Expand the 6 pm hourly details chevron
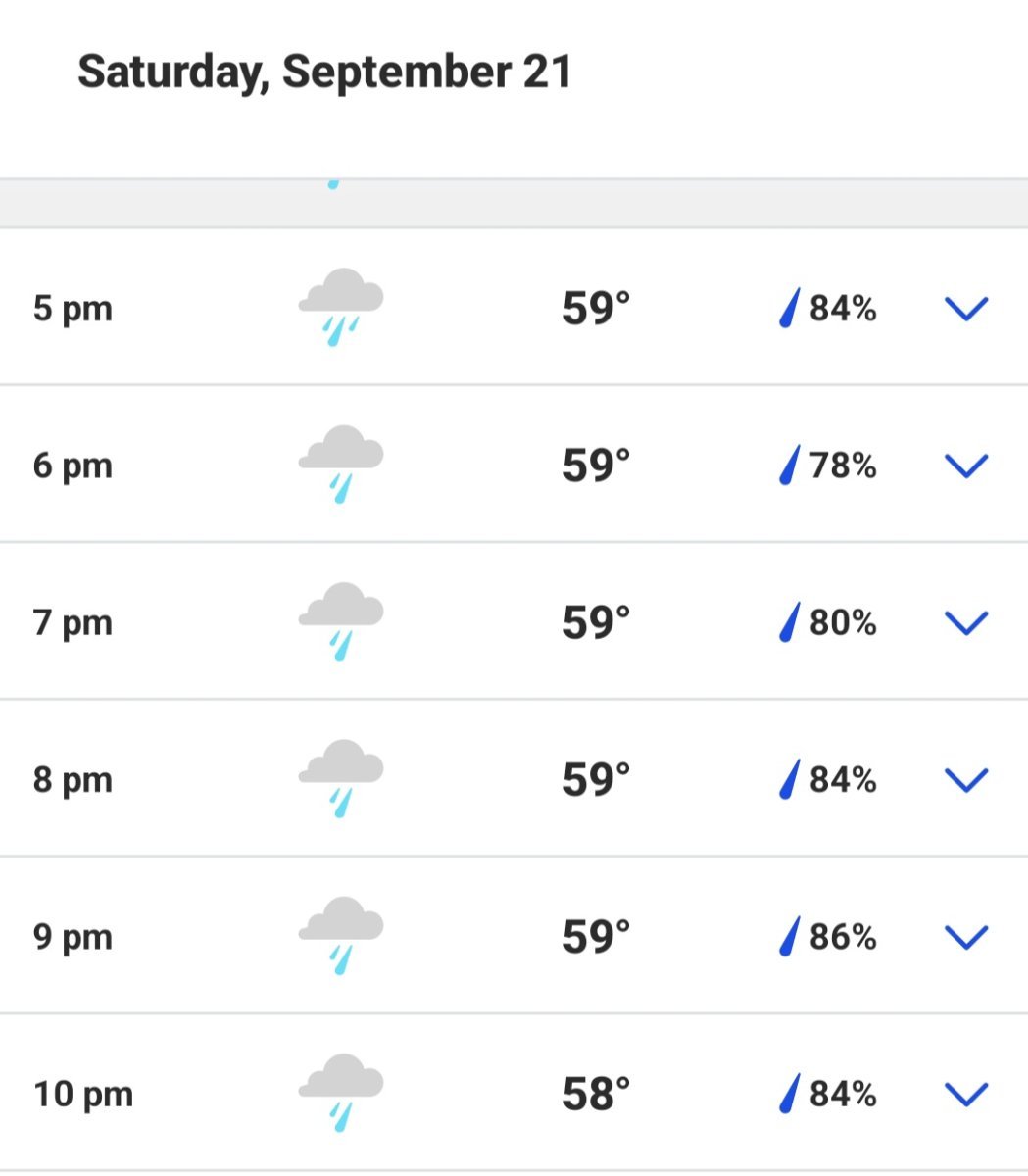The width and height of the screenshot is (1028, 1176). click(x=966, y=465)
